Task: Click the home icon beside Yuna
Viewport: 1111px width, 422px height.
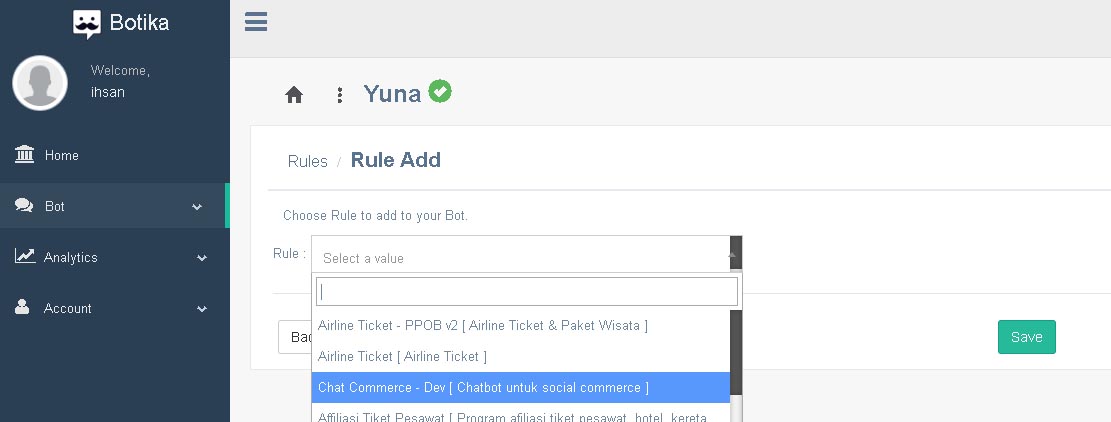Action: (294, 95)
